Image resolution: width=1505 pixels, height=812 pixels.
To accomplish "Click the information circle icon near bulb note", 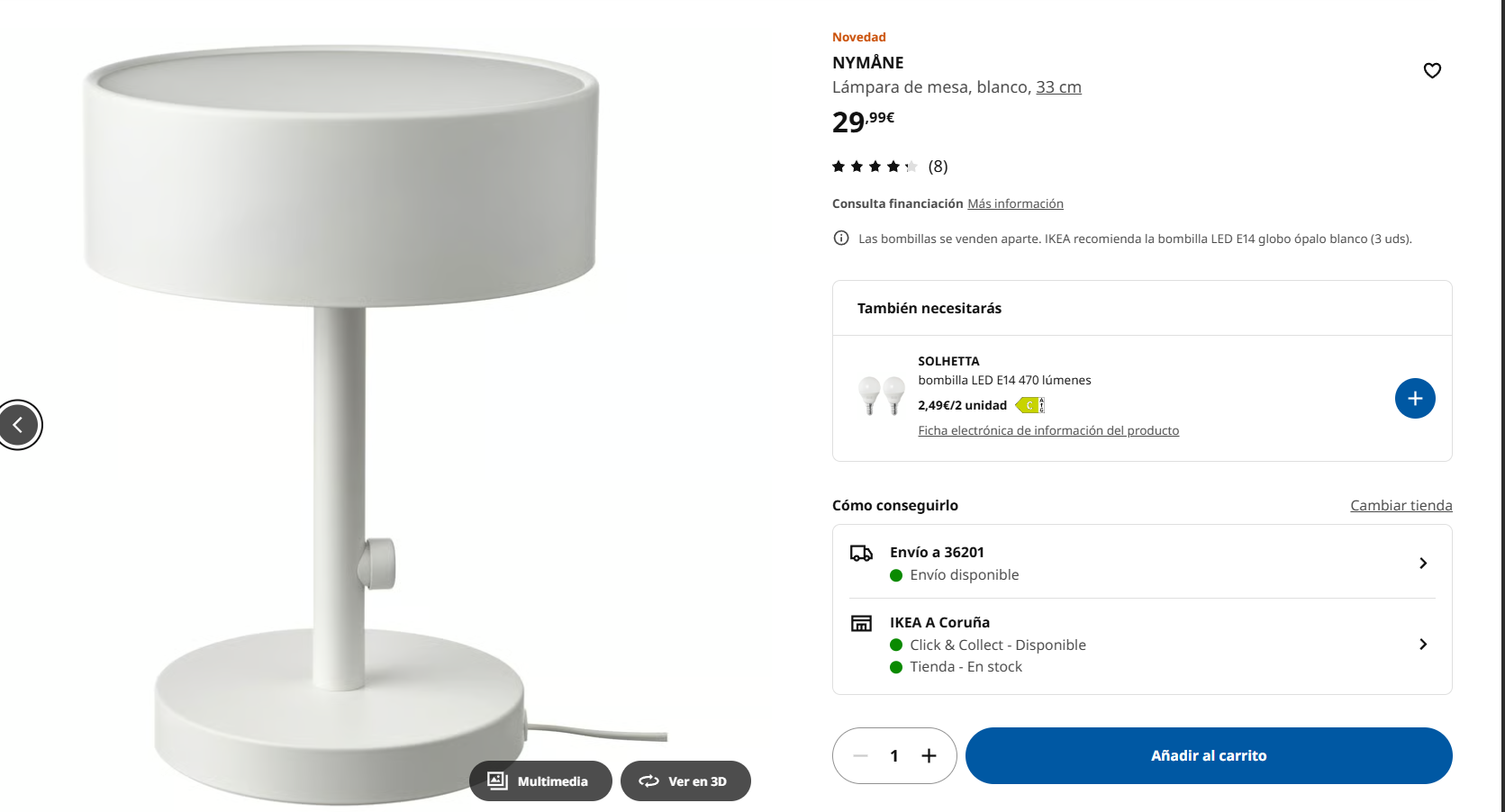I will tap(841, 238).
